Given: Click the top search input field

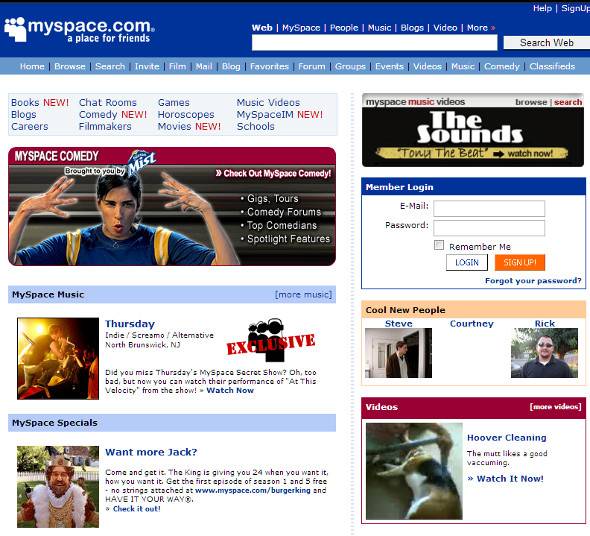Looking at the screenshot, I should pos(374,43).
